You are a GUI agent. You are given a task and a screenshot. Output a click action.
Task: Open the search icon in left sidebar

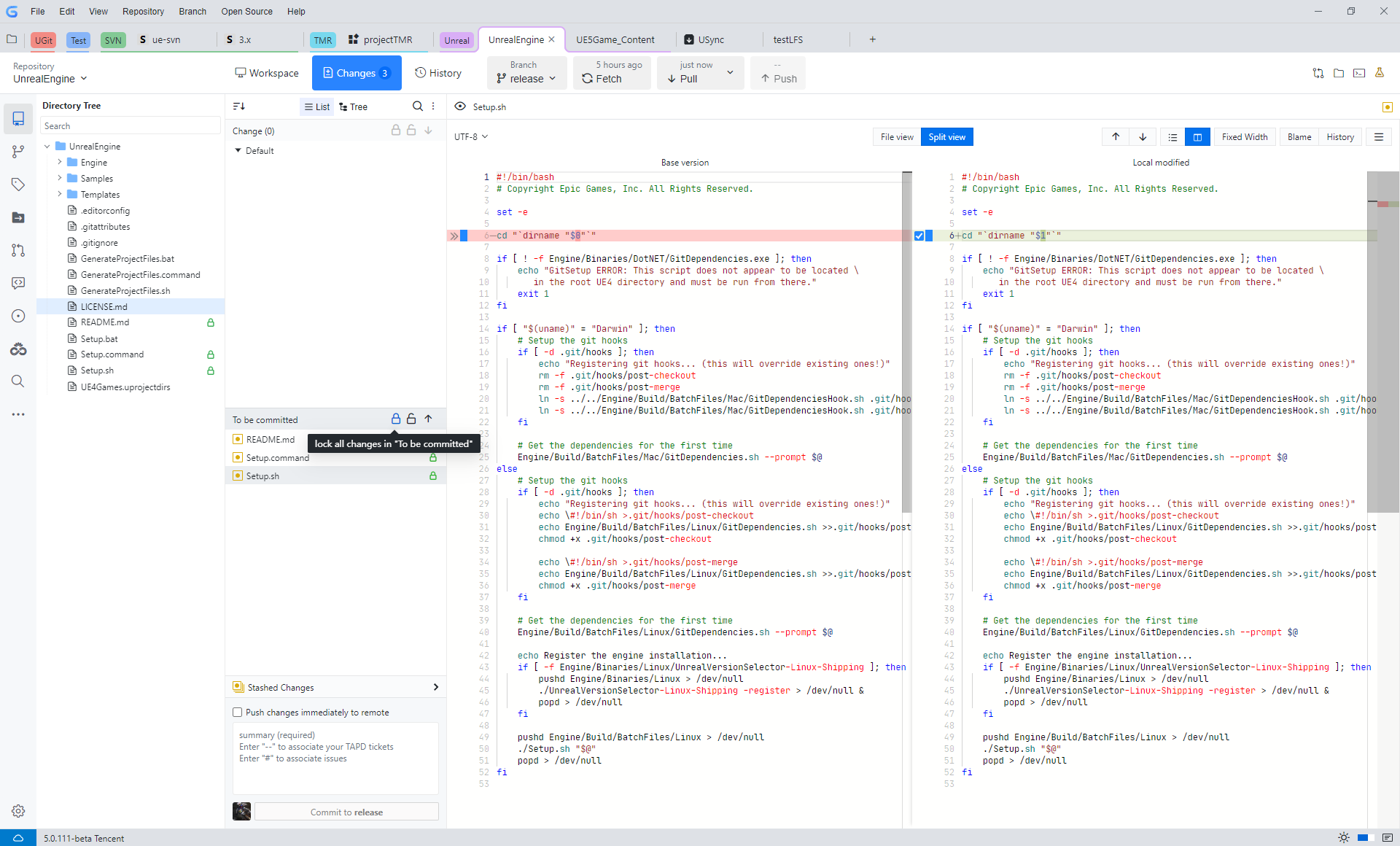coord(18,381)
